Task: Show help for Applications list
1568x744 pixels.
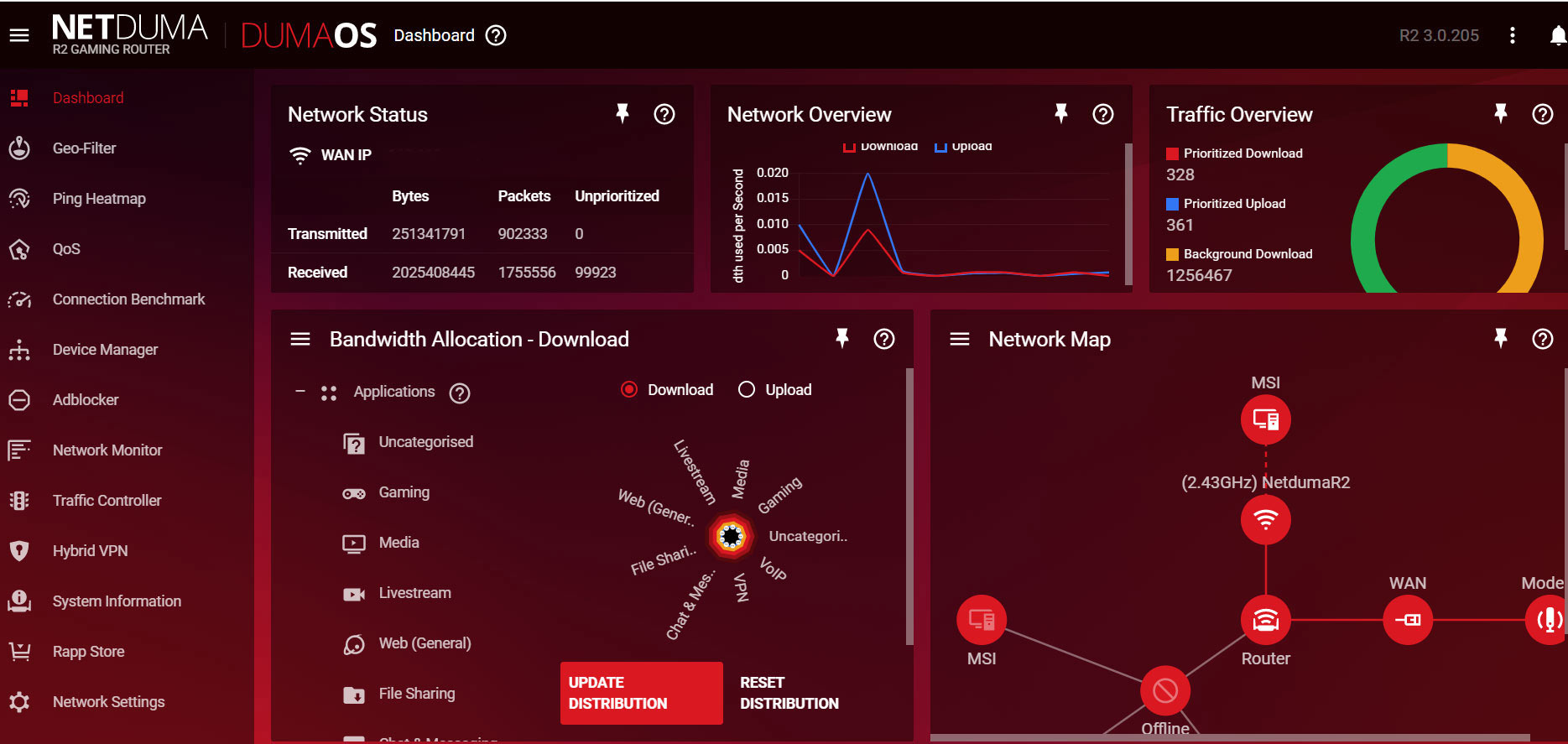Action: click(x=460, y=393)
